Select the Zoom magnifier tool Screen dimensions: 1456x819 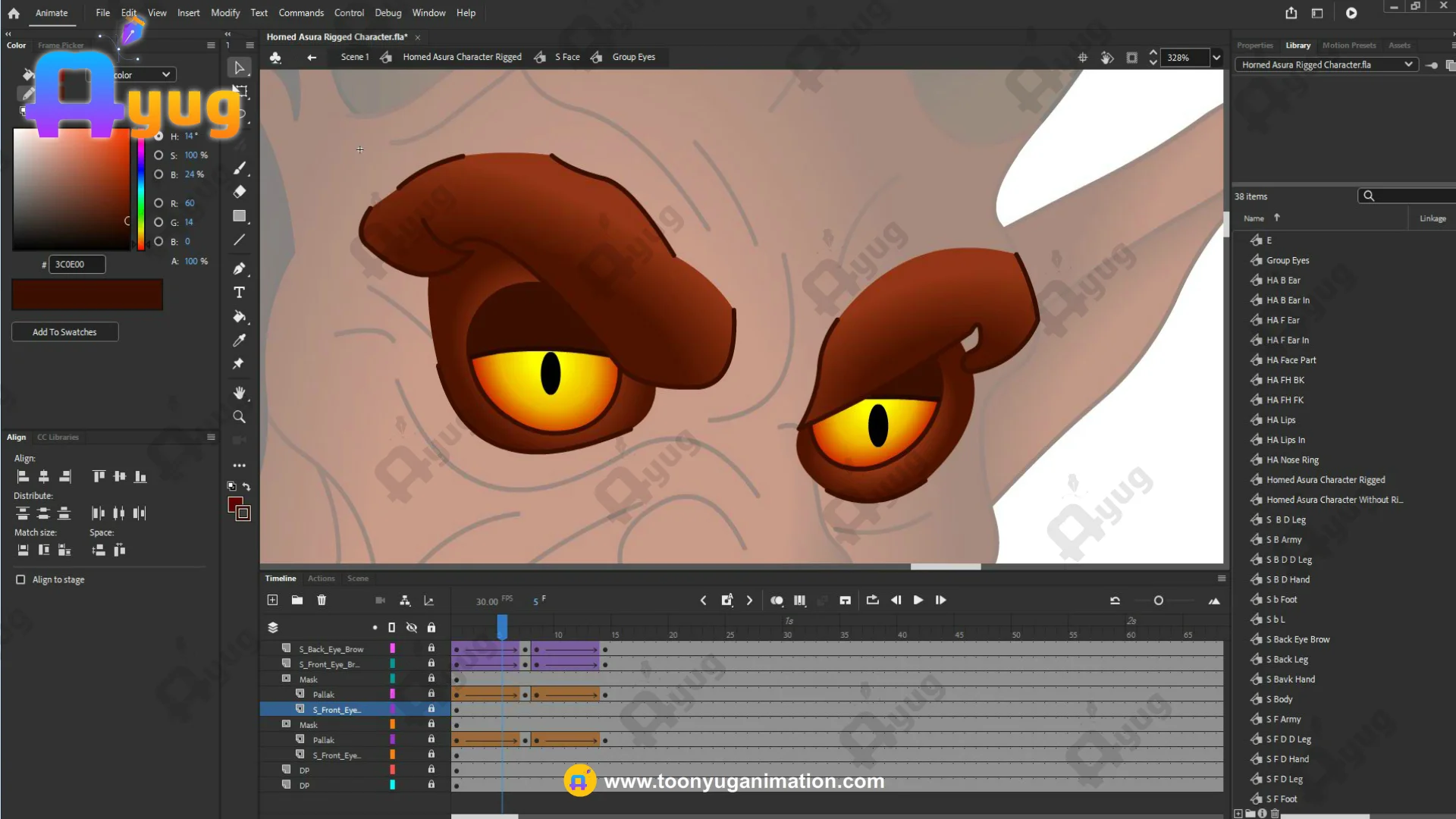coord(239,417)
